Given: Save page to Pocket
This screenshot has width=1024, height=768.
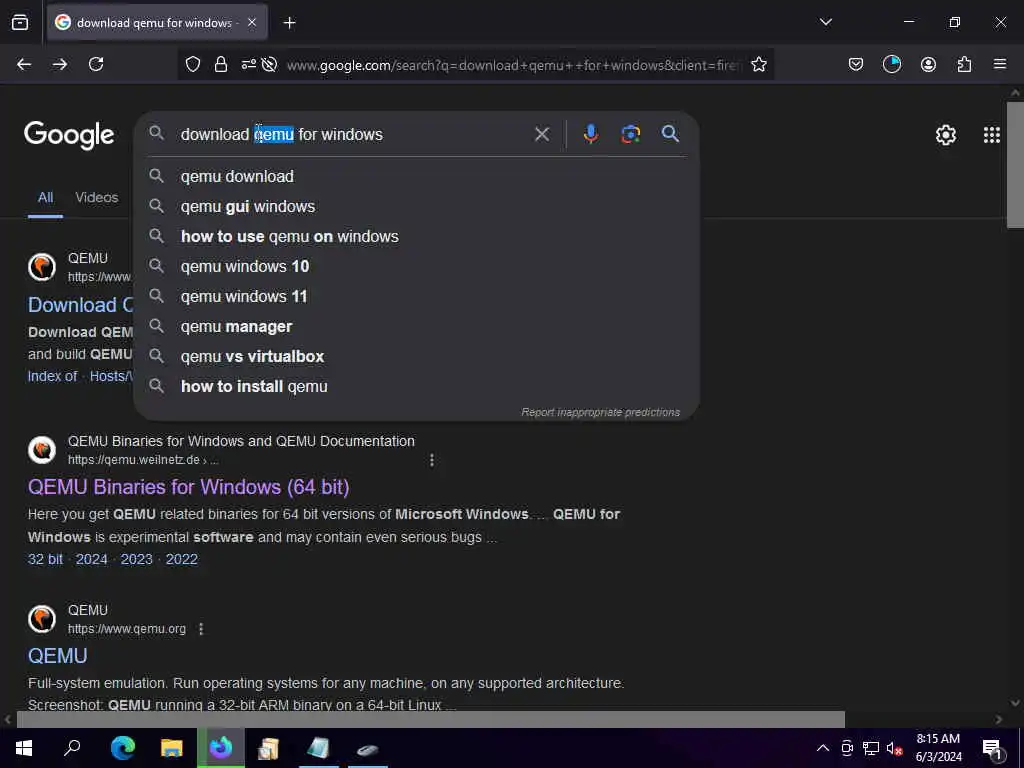Looking at the screenshot, I should pyautogui.click(x=856, y=64).
